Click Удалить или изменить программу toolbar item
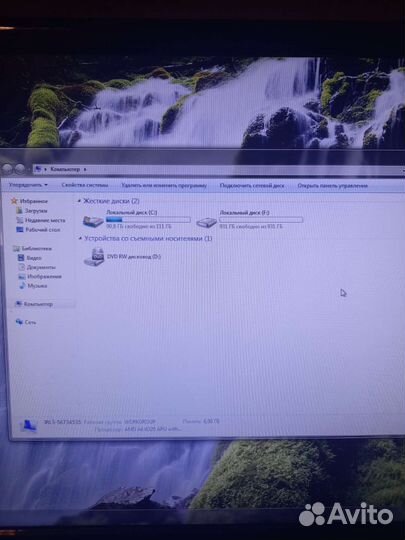Image resolution: width=405 pixels, height=540 pixels. (164, 186)
